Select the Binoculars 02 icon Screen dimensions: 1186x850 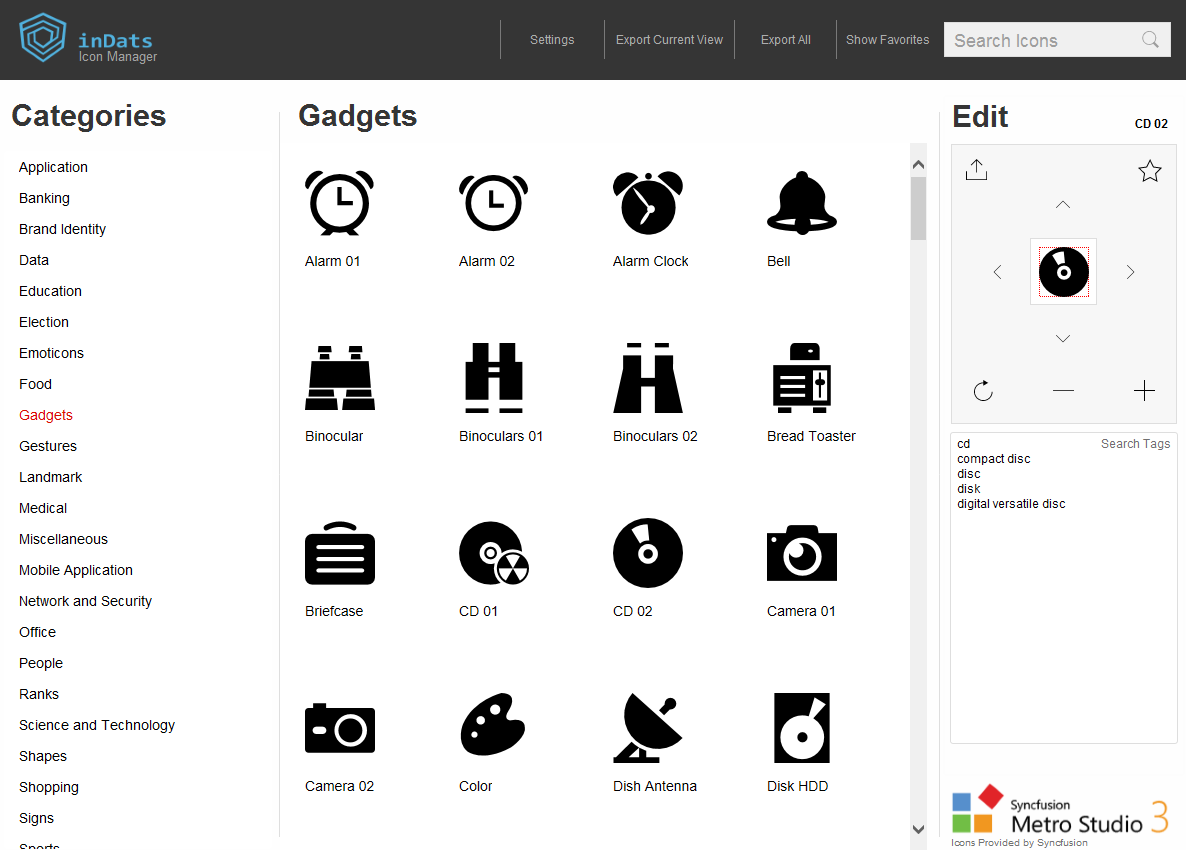tap(647, 378)
